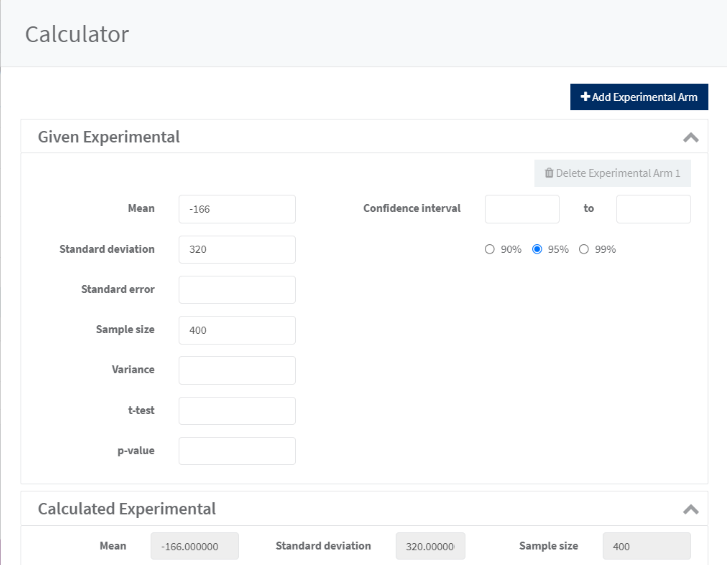Collapse the Given Experimental panel
727x565 pixels.
690,137
